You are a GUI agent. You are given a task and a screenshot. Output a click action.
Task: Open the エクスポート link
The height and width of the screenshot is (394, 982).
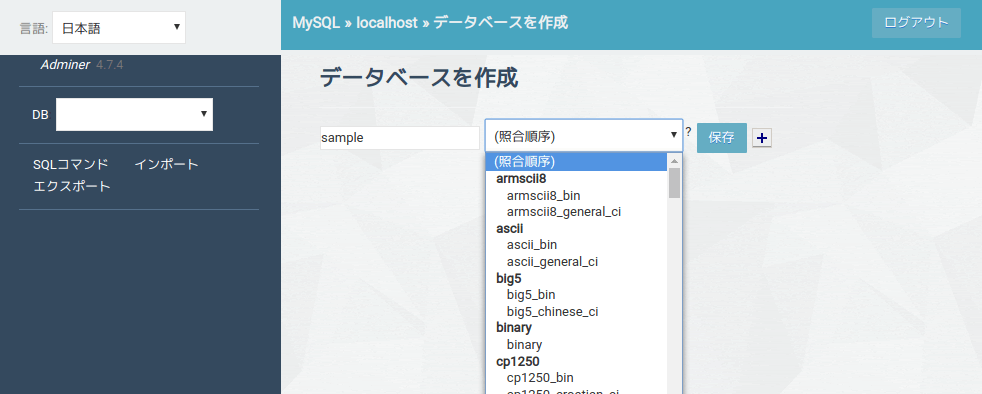click(72, 187)
